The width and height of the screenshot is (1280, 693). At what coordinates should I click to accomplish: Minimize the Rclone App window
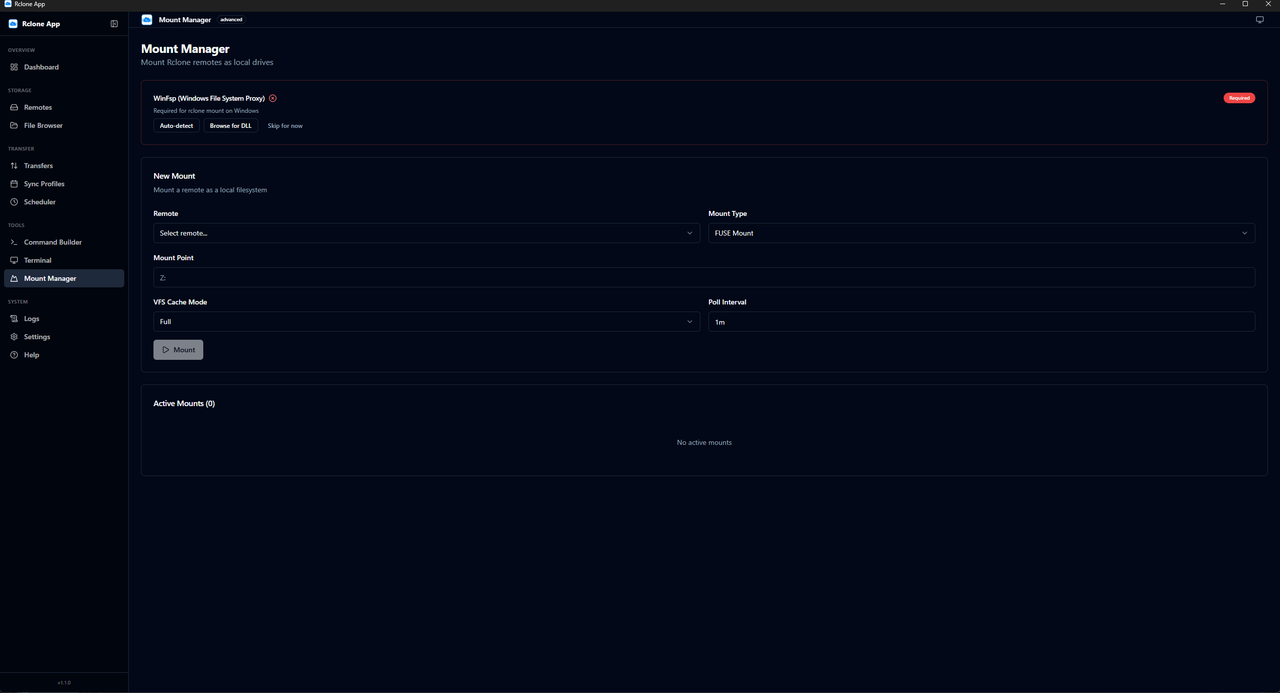click(1222, 4)
